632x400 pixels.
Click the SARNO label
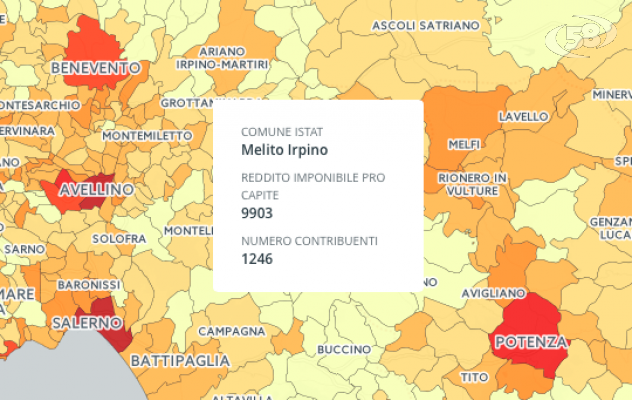(x=24, y=249)
